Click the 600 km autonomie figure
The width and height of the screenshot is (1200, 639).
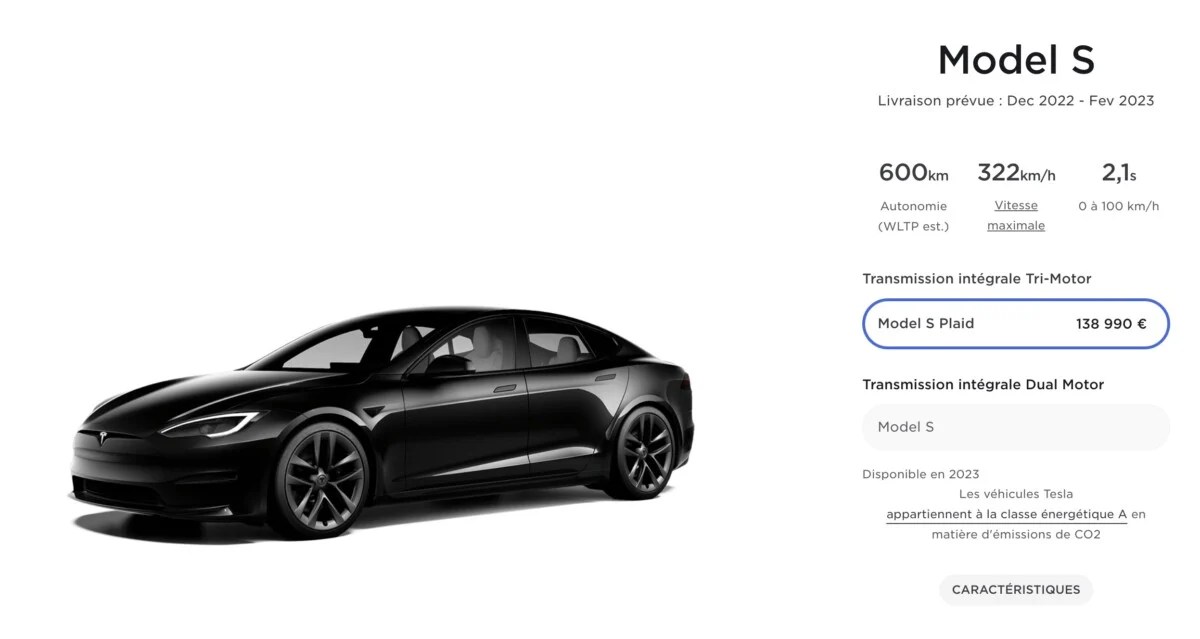[913, 173]
